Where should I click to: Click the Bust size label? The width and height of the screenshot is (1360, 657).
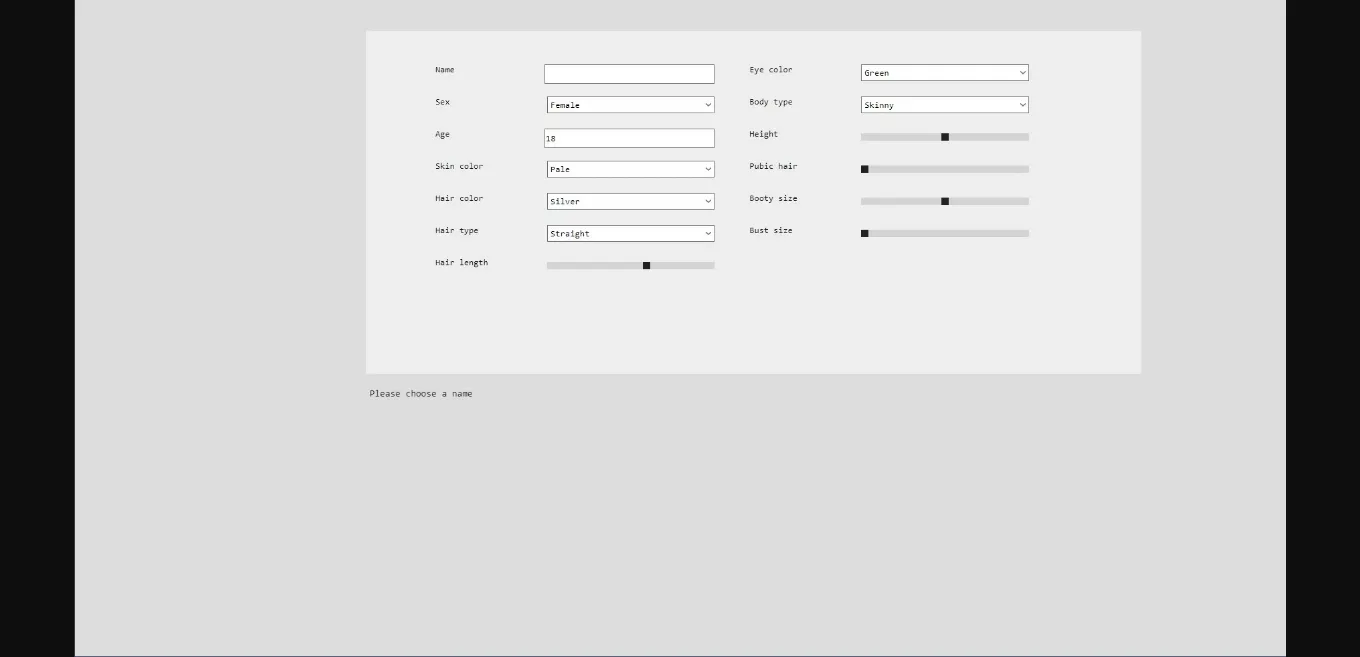pyautogui.click(x=770, y=230)
